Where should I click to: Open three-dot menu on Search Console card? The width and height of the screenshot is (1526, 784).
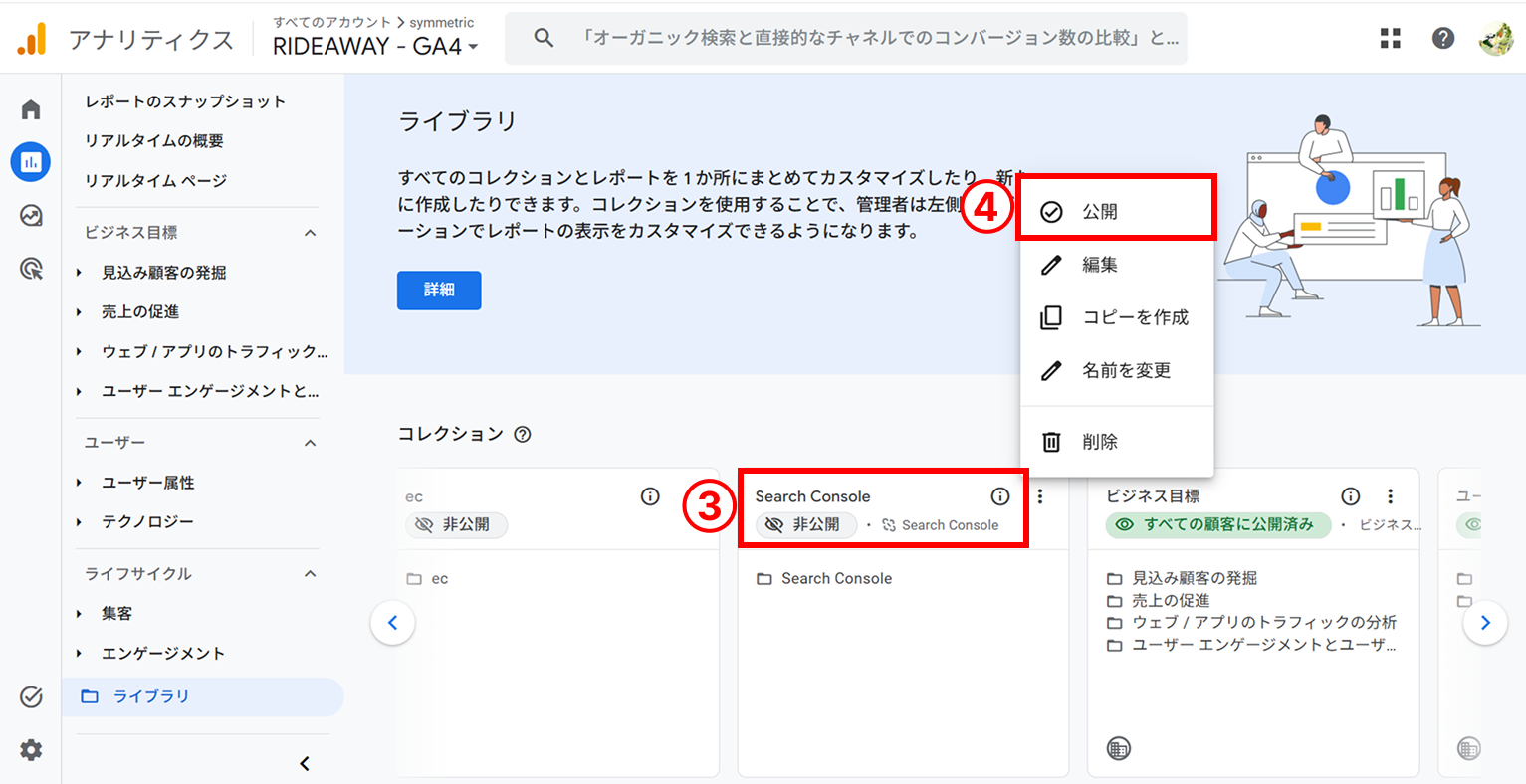tap(1040, 496)
